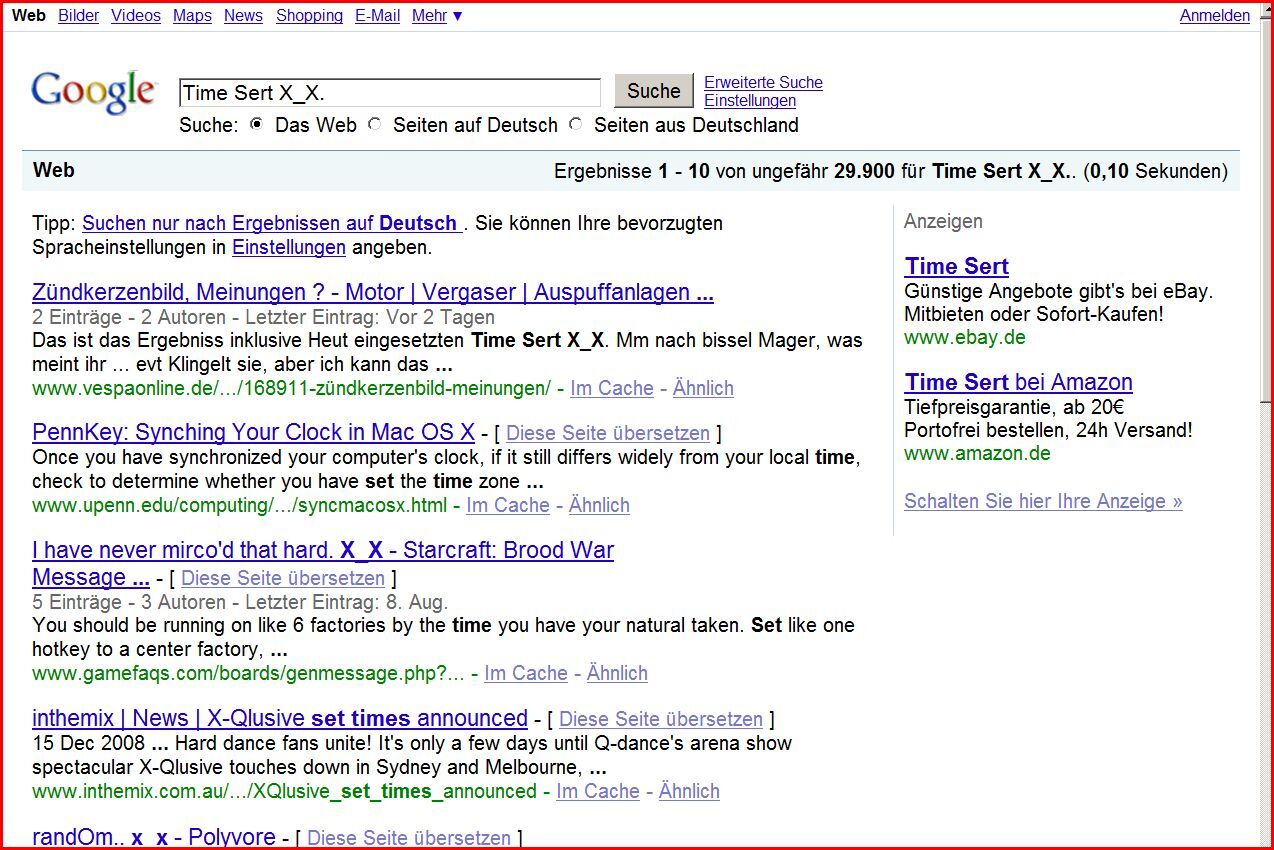
Task: Switch to Videos in top navigation
Action: (x=135, y=16)
